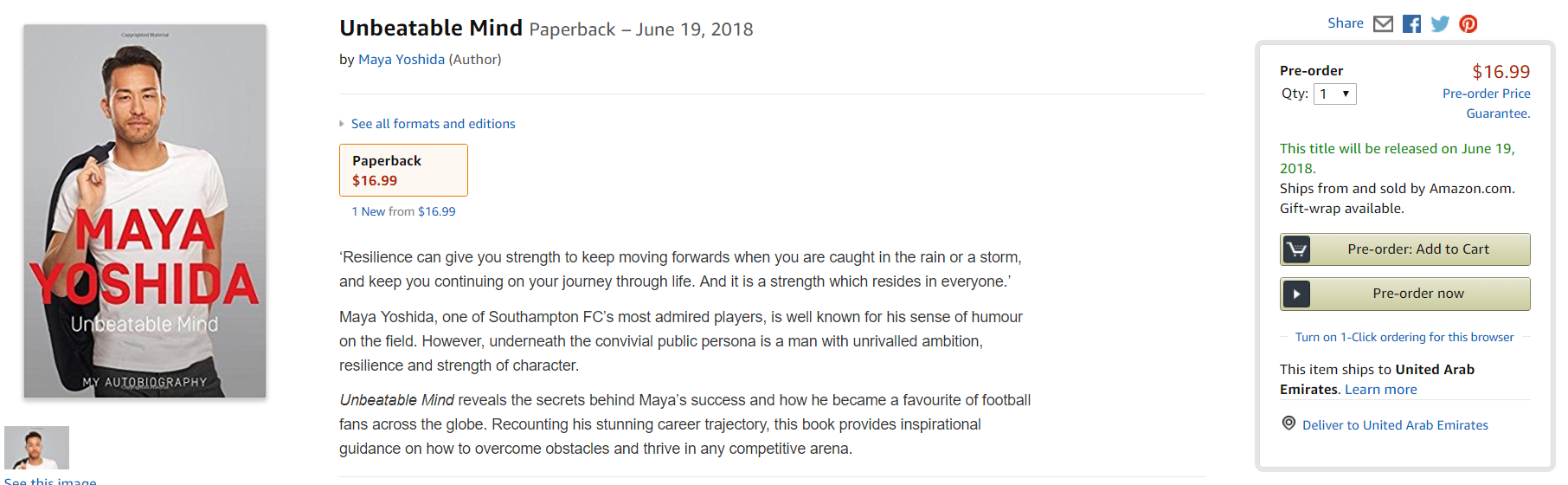Viewport: 1568px width, 485px height.
Task: Click the Pre-order now button
Action: tap(1405, 294)
